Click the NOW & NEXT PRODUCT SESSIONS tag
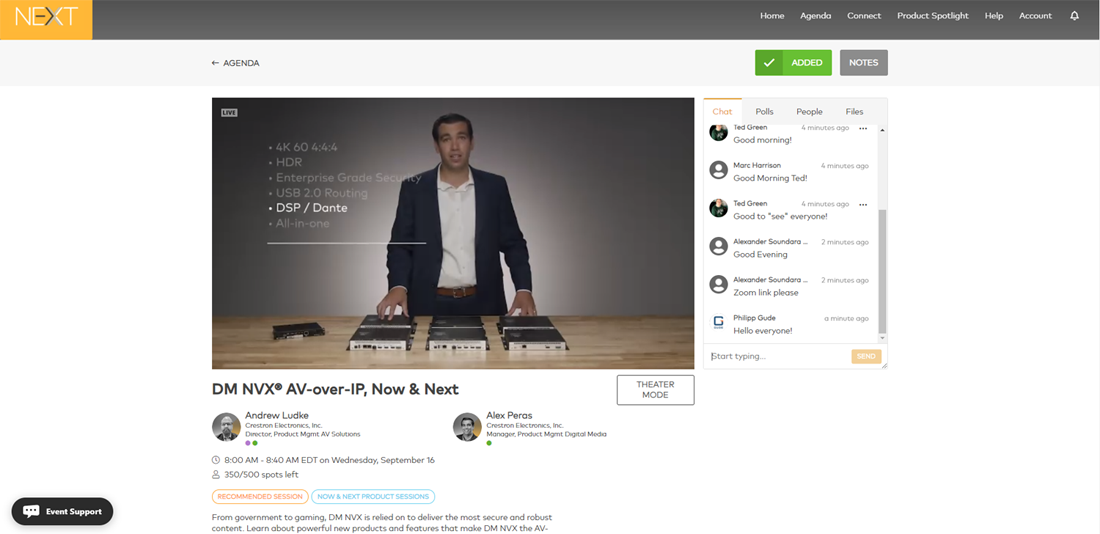This screenshot has width=1100, height=534. pos(373,497)
